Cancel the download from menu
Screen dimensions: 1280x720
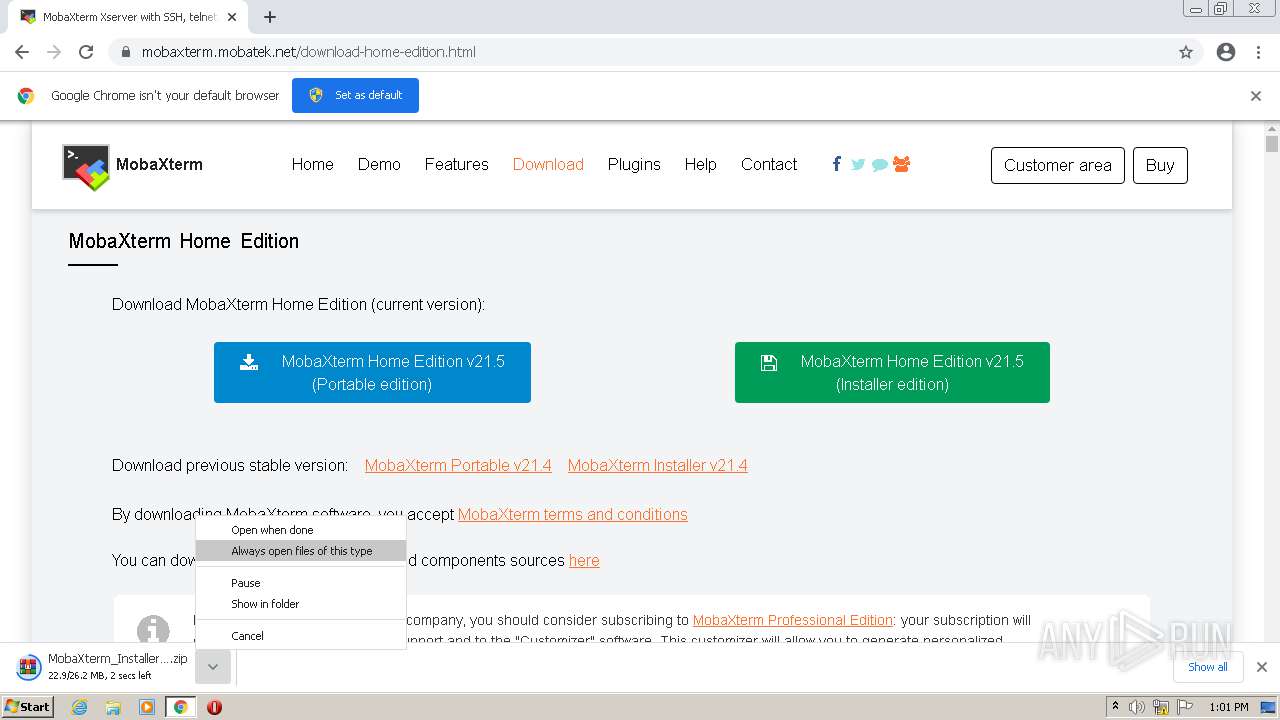click(x=301, y=636)
